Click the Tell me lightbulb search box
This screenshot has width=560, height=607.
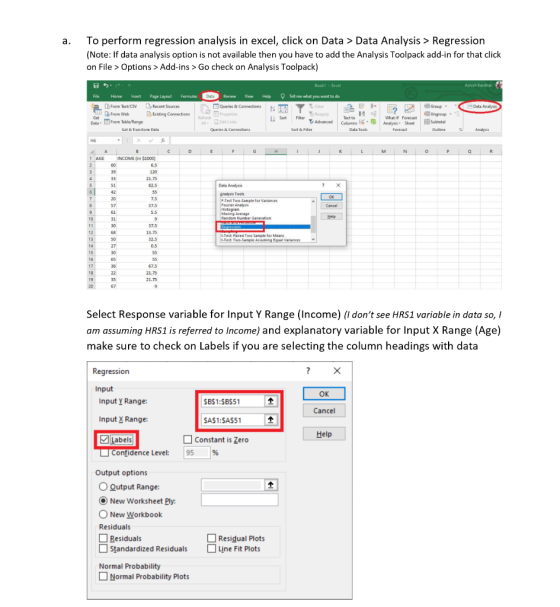pyautogui.click(x=312, y=96)
